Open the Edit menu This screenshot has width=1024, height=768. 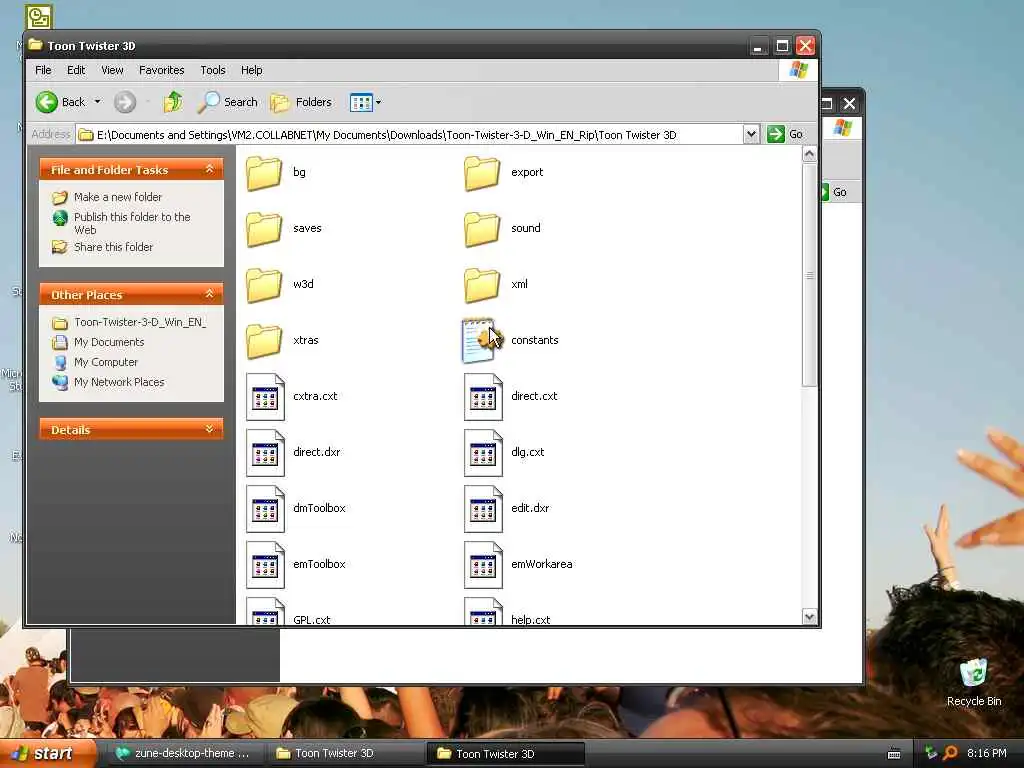tap(76, 70)
